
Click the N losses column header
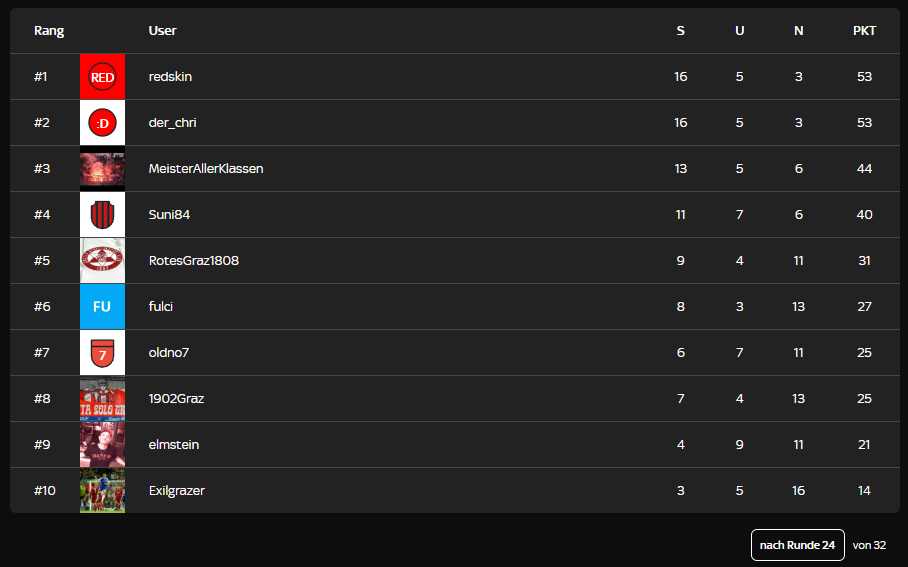pyautogui.click(x=798, y=31)
